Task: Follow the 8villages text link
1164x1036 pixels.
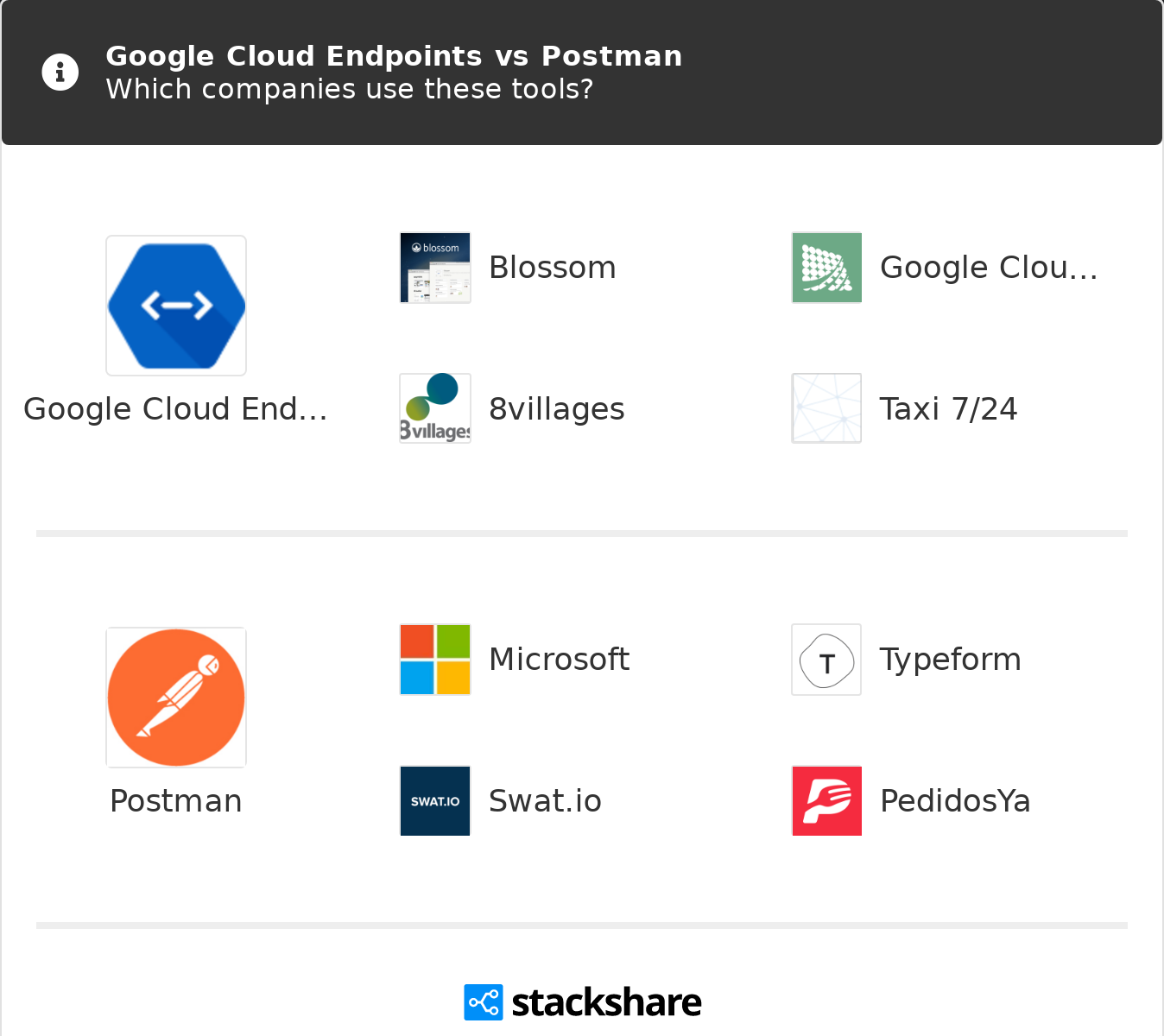Action: [557, 409]
